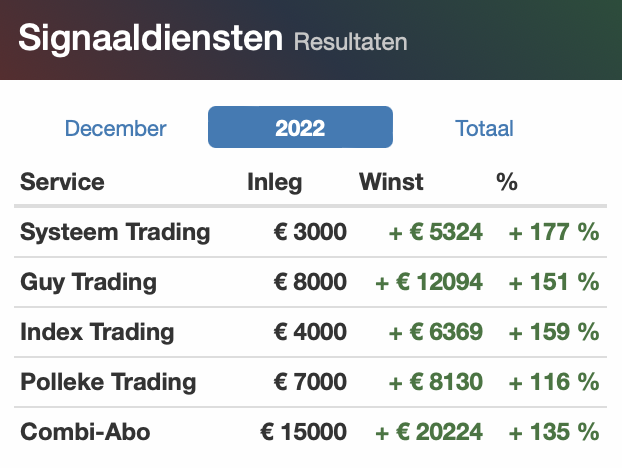622x468 pixels.
Task: Click the Guy Trading + 151 % value
Action: (x=553, y=282)
